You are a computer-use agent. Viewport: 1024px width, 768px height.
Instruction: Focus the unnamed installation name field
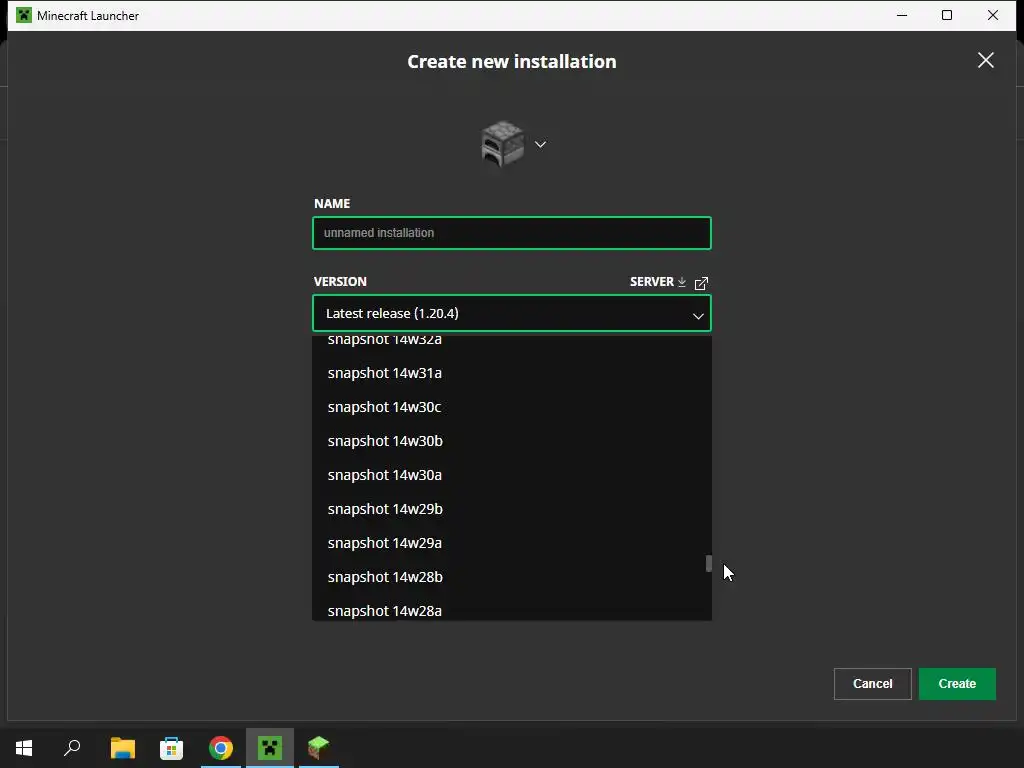coord(511,232)
